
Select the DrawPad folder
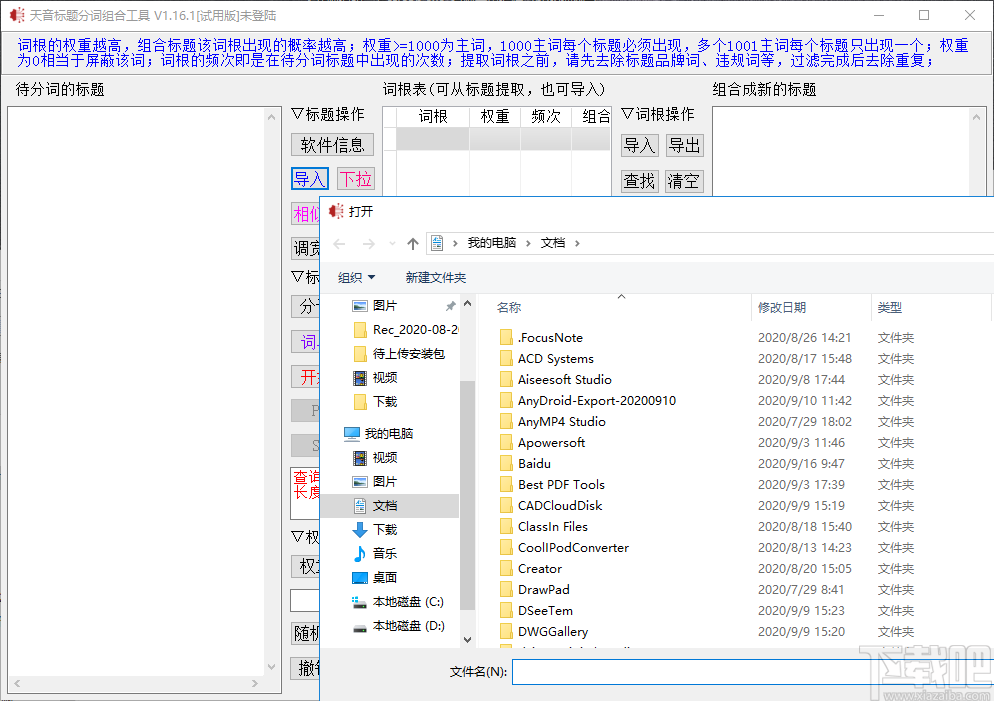(543, 589)
